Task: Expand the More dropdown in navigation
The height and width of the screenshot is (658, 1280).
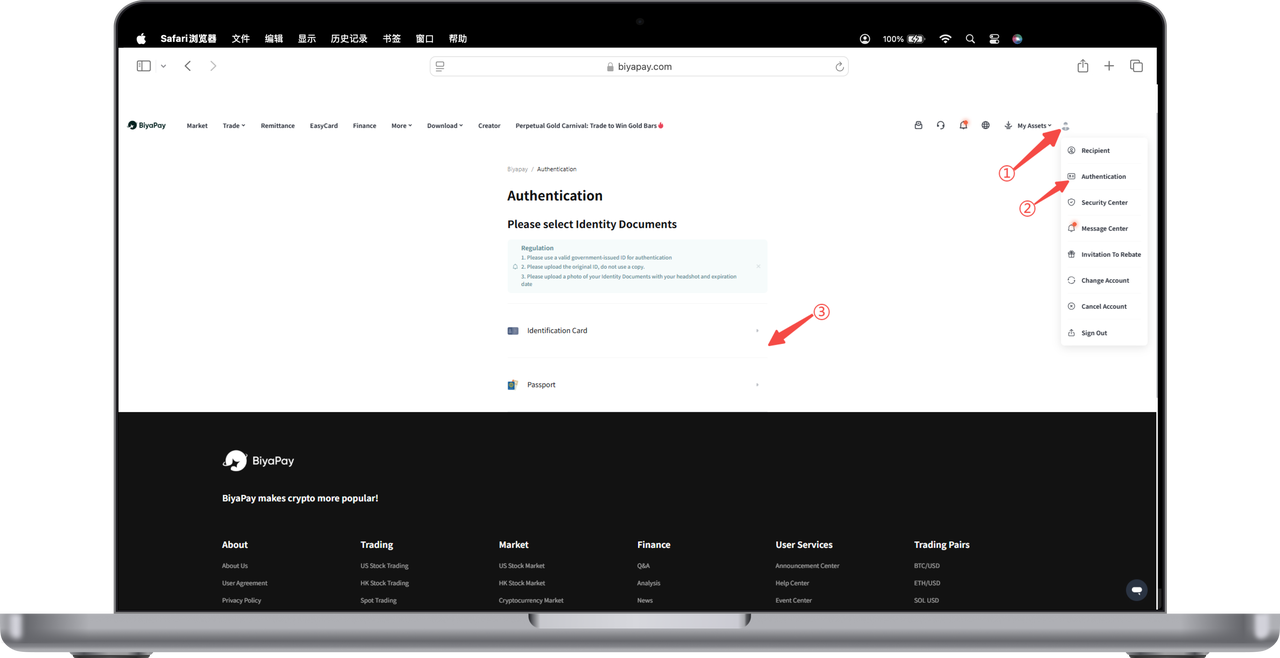Action: pos(401,126)
